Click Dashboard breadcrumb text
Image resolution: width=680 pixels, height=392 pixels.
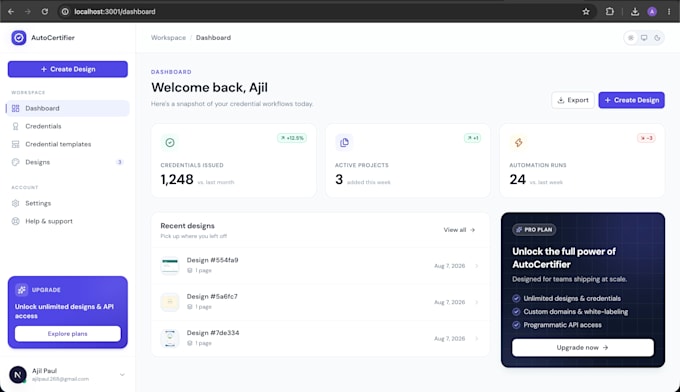coord(213,38)
